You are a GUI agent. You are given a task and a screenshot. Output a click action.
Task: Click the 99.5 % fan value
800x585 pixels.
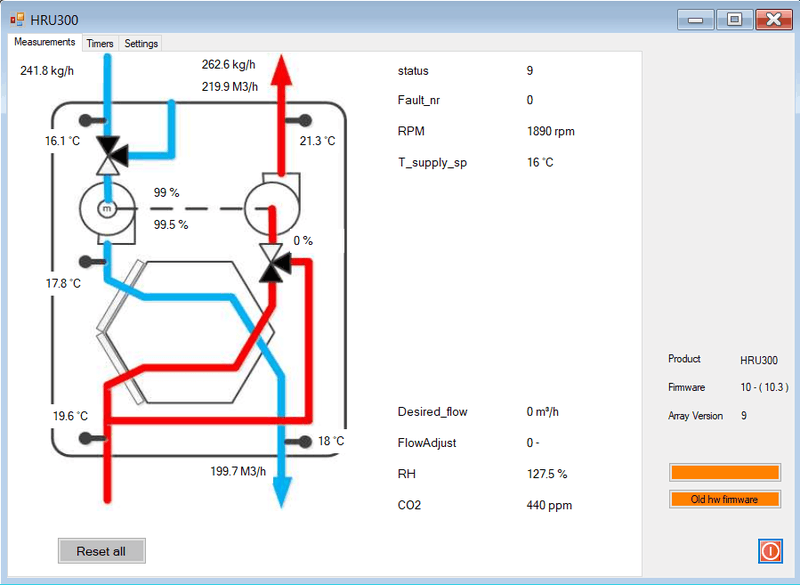click(171, 224)
